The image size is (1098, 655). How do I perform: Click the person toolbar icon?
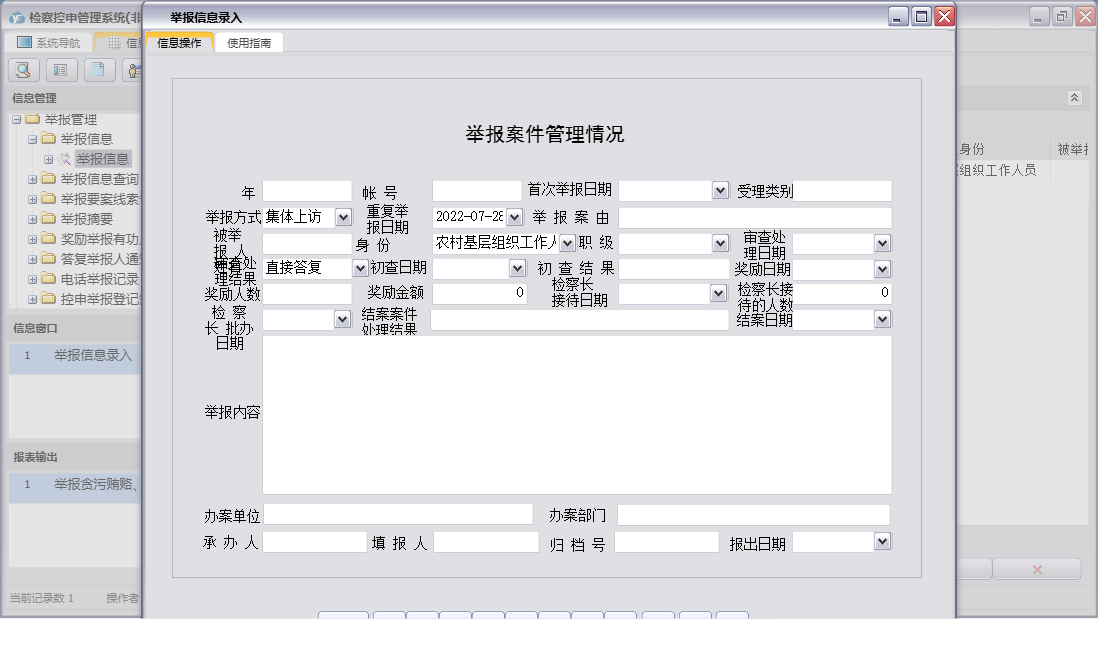133,70
